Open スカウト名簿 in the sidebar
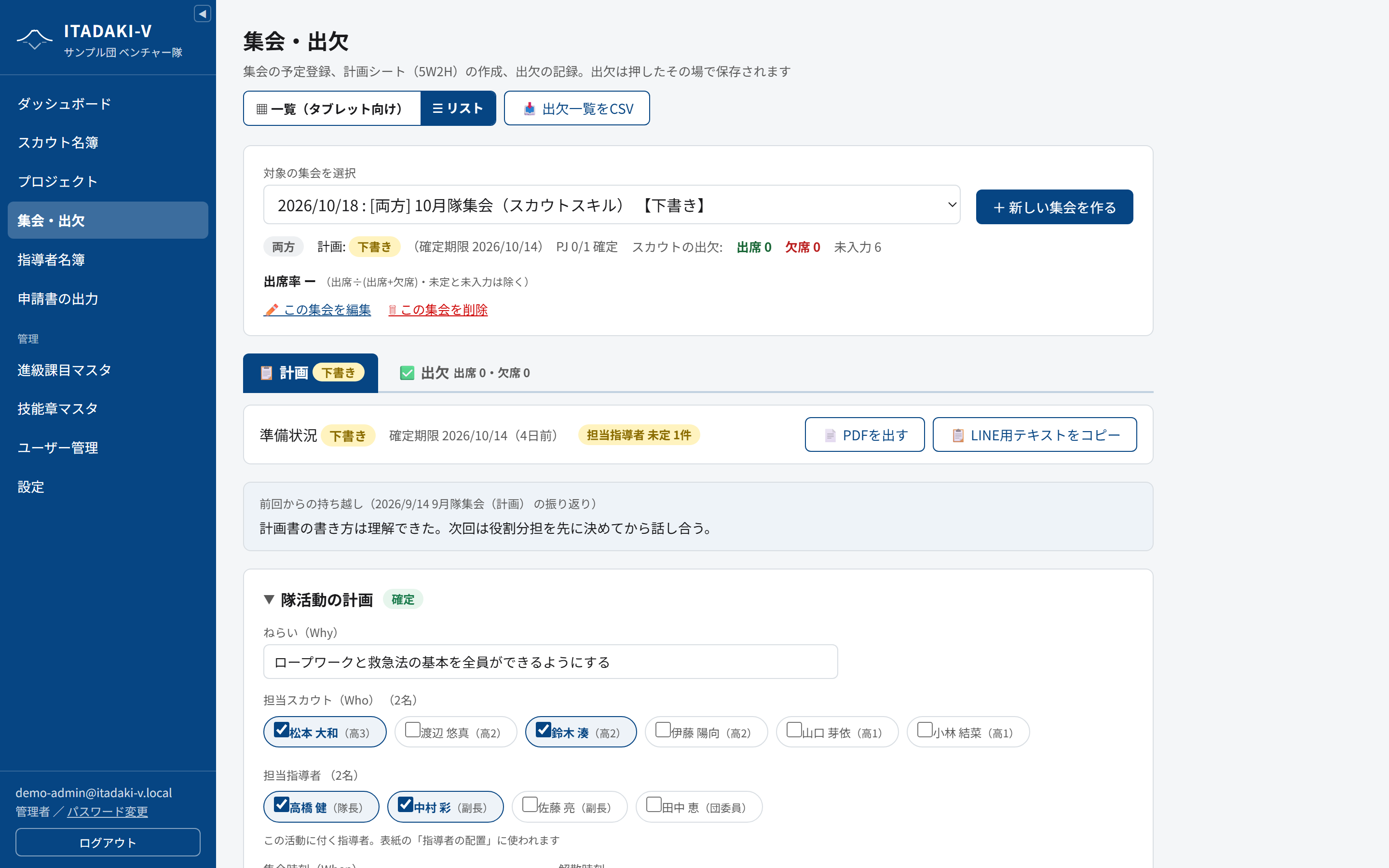The image size is (1389, 868). (108, 142)
